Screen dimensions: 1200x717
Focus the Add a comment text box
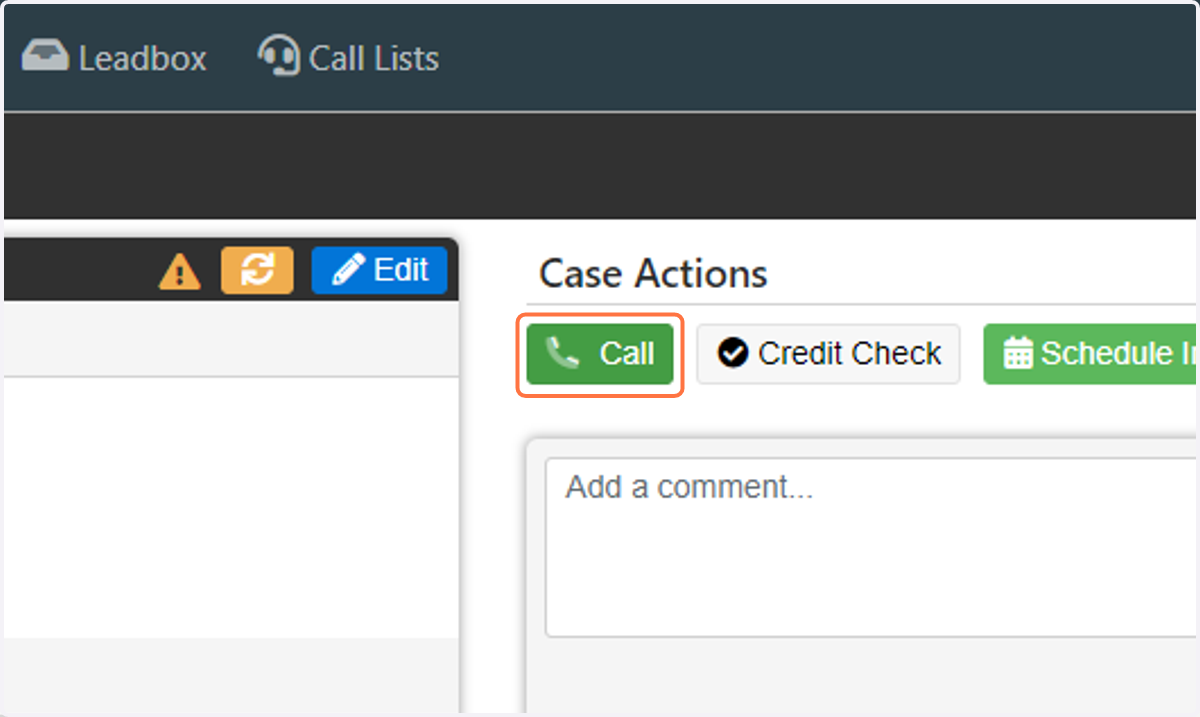coord(871,547)
